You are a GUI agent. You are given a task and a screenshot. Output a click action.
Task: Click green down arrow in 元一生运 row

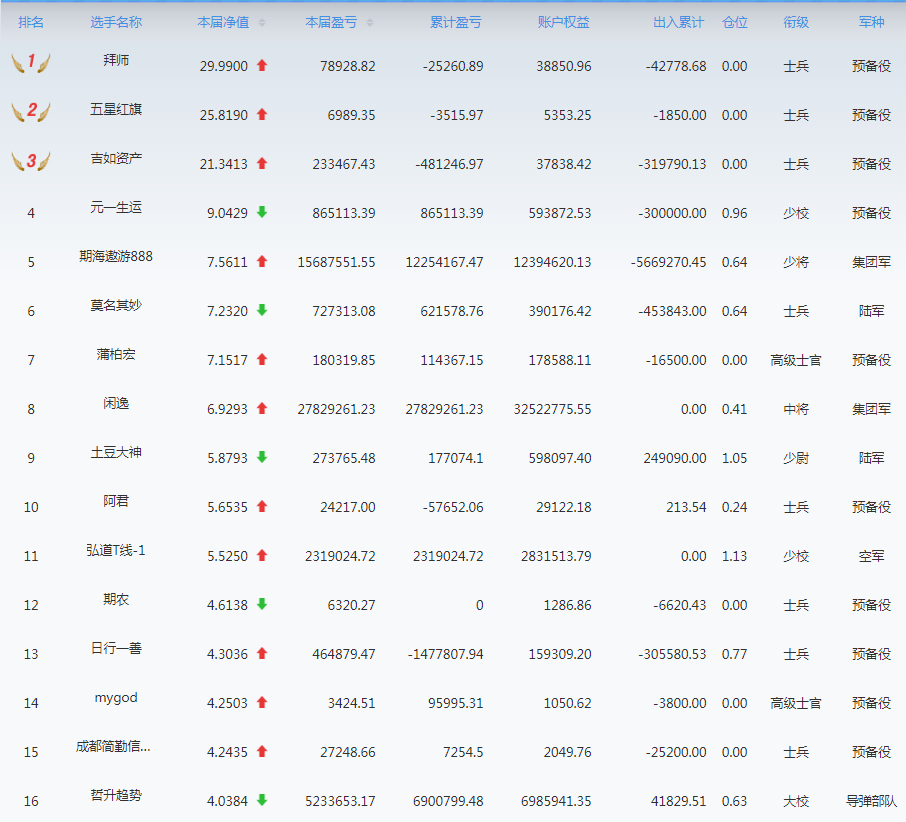pos(262,212)
